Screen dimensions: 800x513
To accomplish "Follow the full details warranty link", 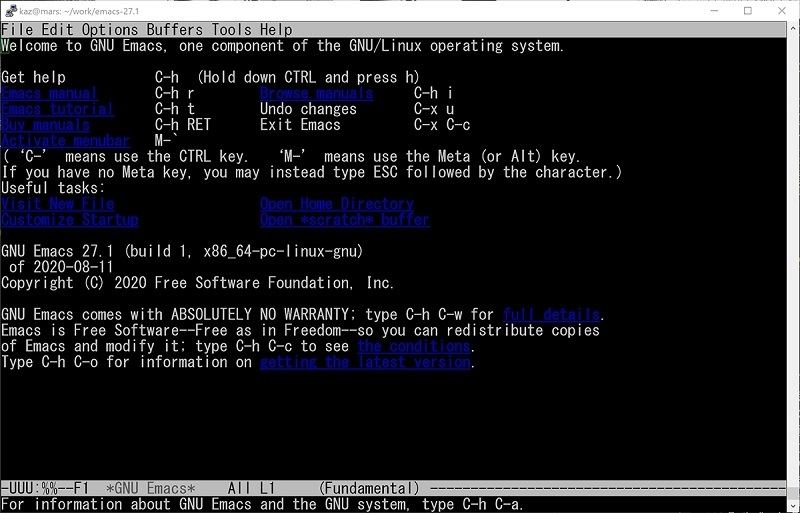I will 551,315.
